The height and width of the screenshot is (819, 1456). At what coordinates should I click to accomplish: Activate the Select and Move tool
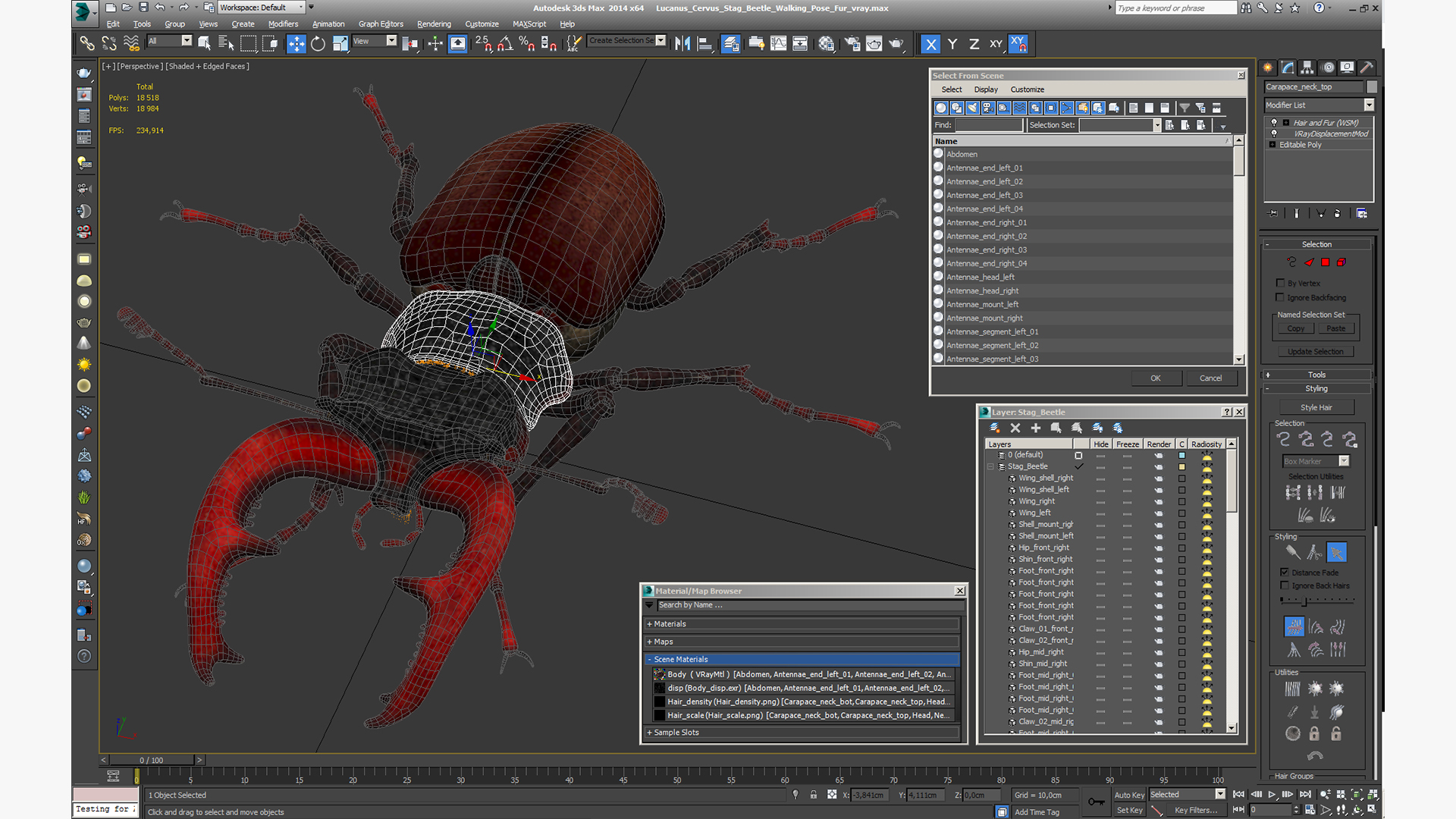tap(296, 44)
